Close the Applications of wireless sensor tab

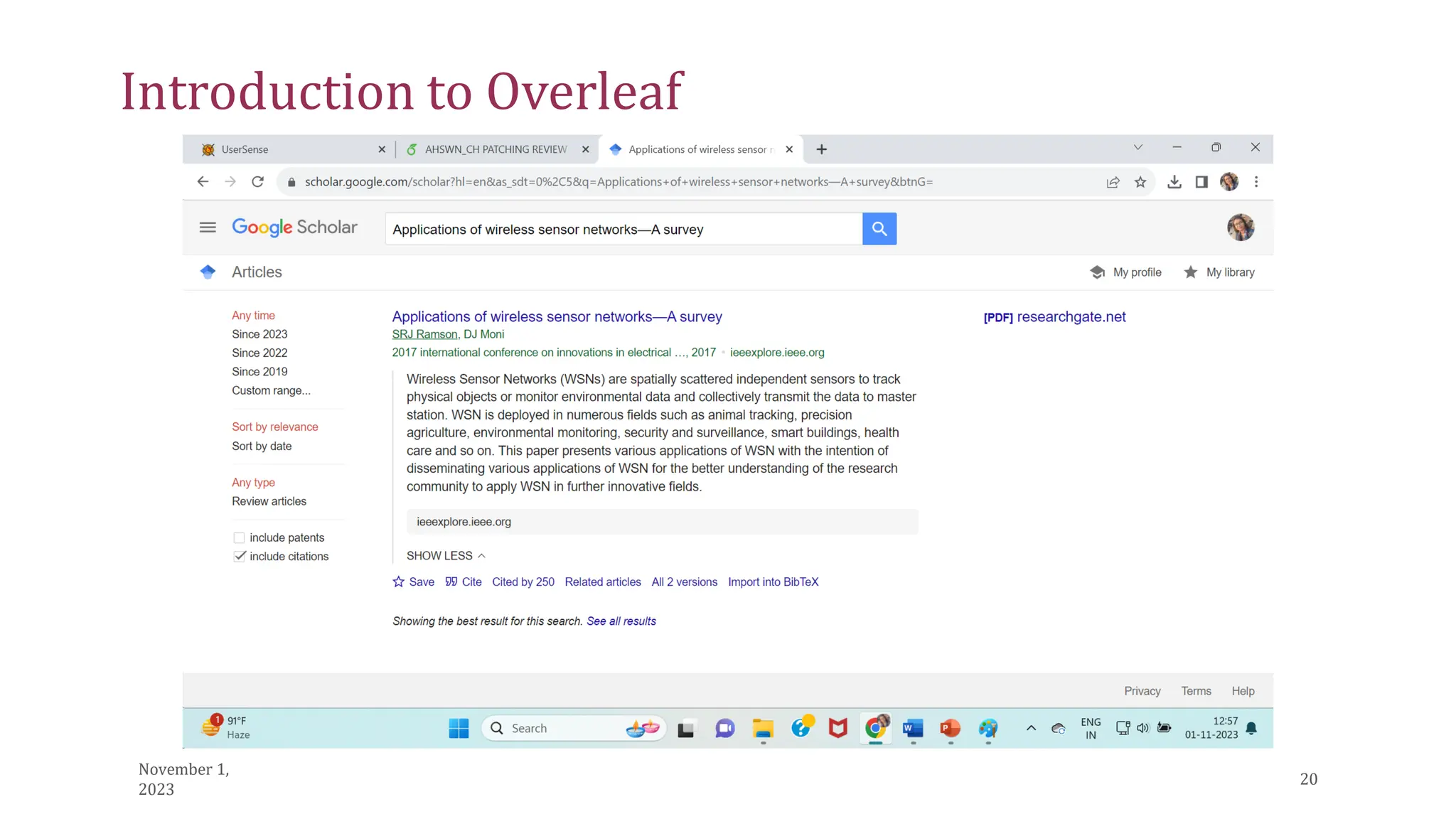789,149
